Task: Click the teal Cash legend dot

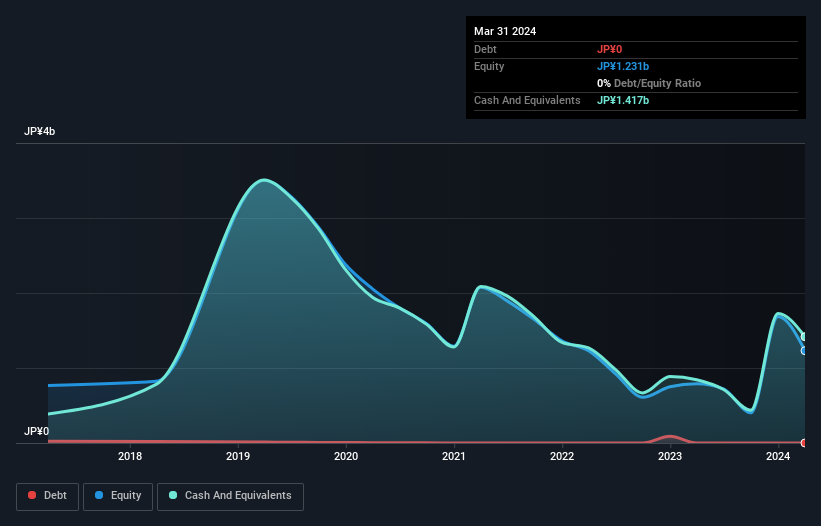Action: tap(173, 495)
